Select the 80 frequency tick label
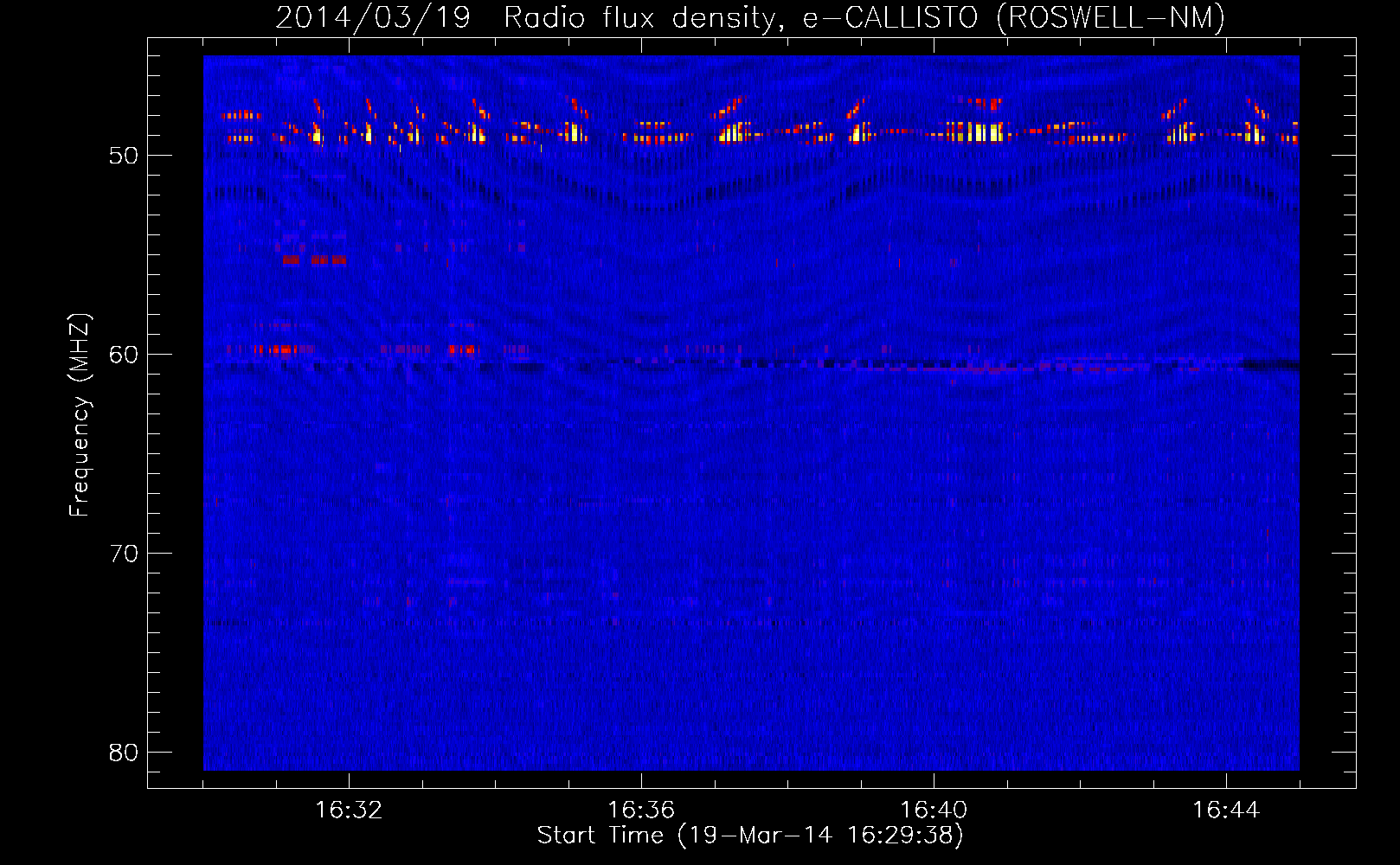This screenshot has width=1400, height=865. pos(124,753)
